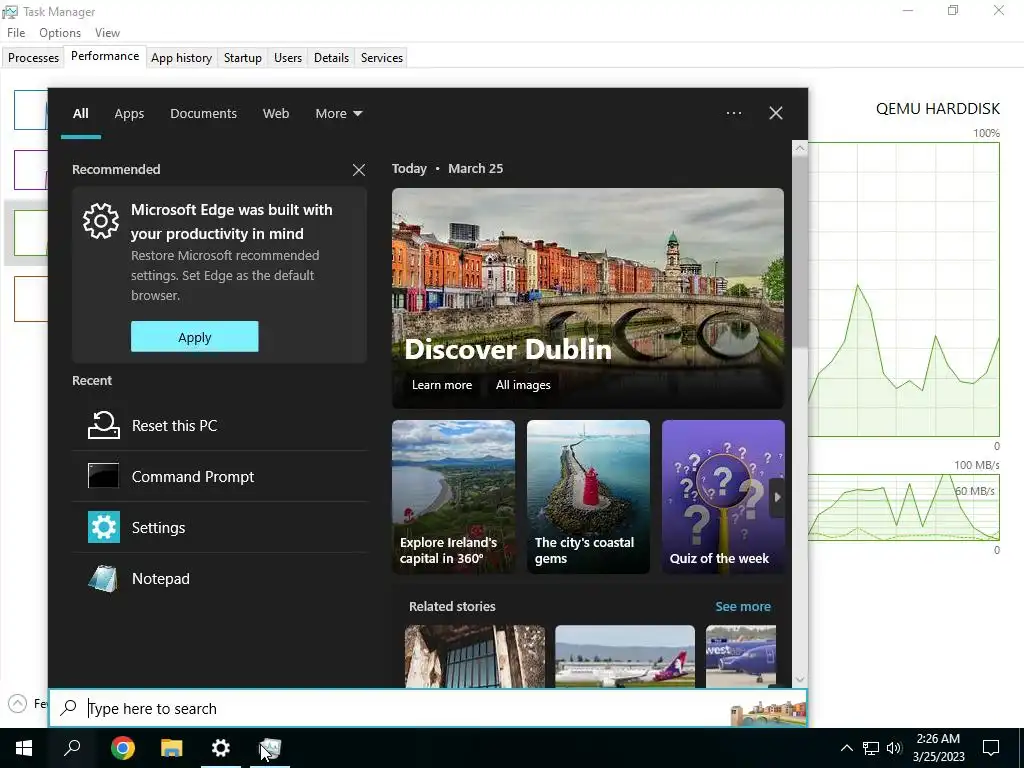Switch to Users tab in Task Manager
The height and width of the screenshot is (768, 1024).
click(x=287, y=57)
